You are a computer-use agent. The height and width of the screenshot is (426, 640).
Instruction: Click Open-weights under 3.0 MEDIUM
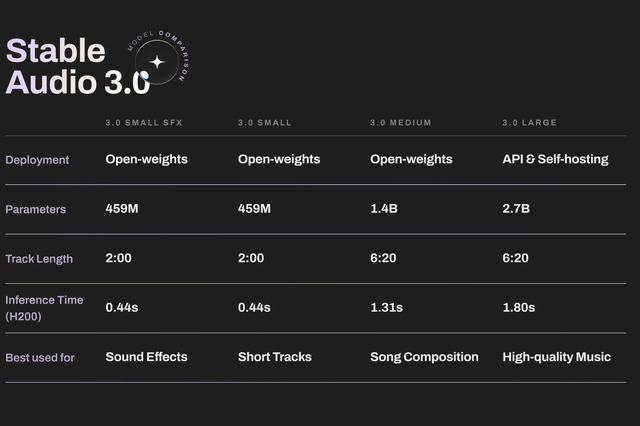click(x=411, y=159)
